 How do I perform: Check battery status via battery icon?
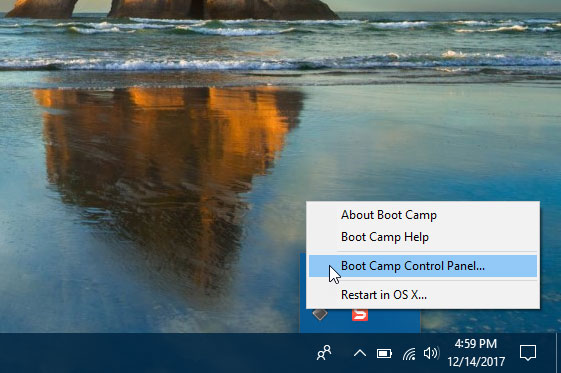384,354
